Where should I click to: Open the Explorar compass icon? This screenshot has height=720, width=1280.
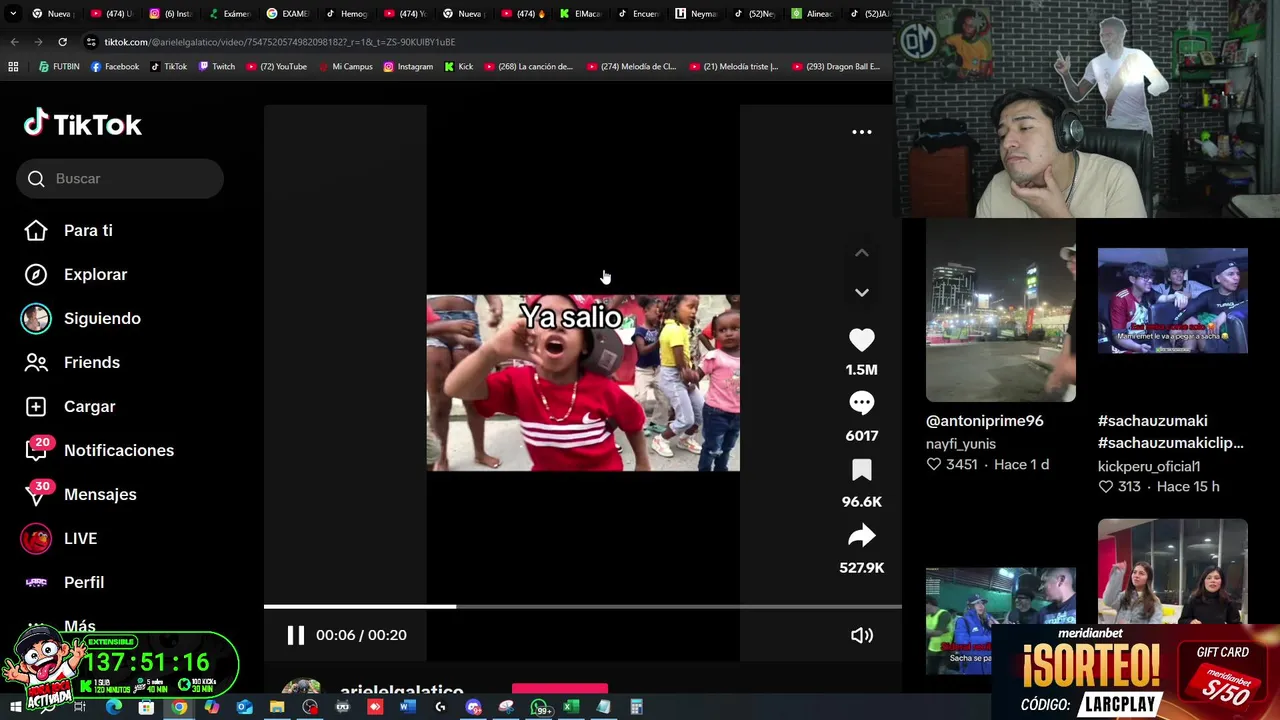click(36, 274)
